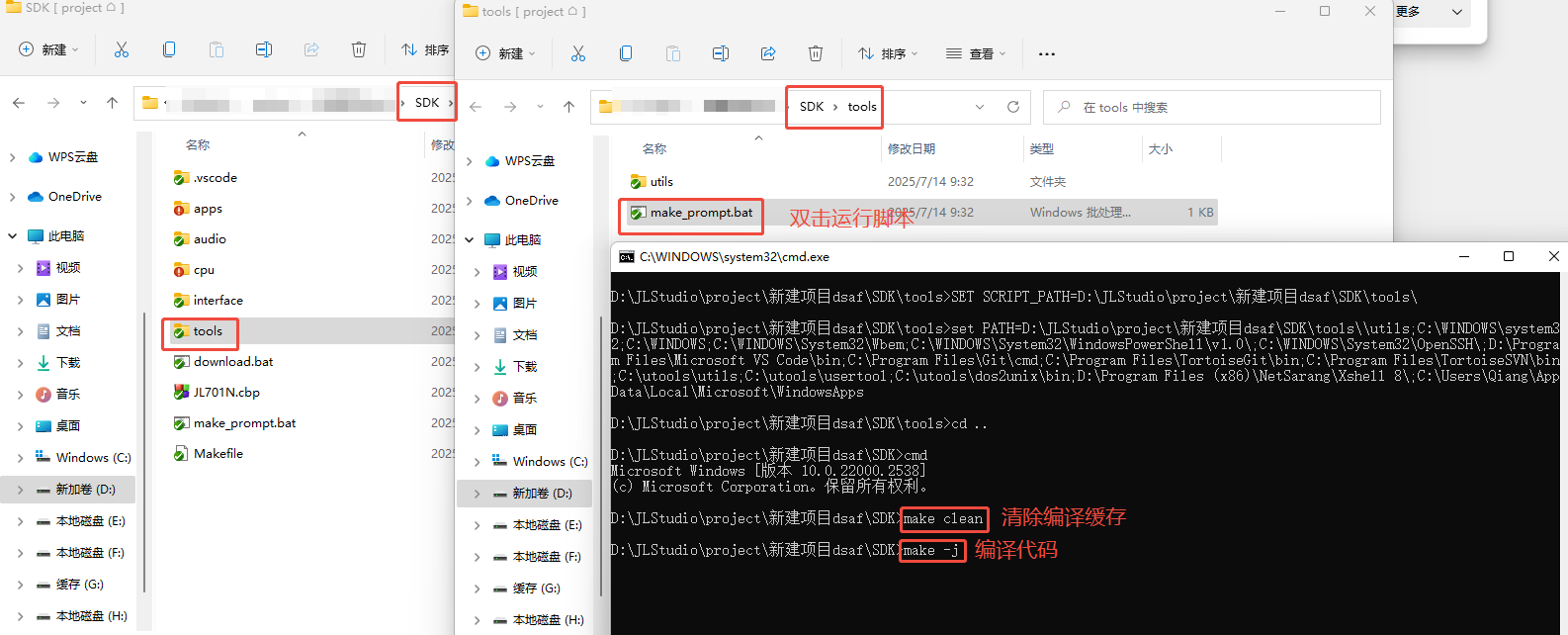Collapse the 此电脑 node in the tools window sidebar
Viewport: 1568px width, 635px height.
pyautogui.click(x=470, y=240)
